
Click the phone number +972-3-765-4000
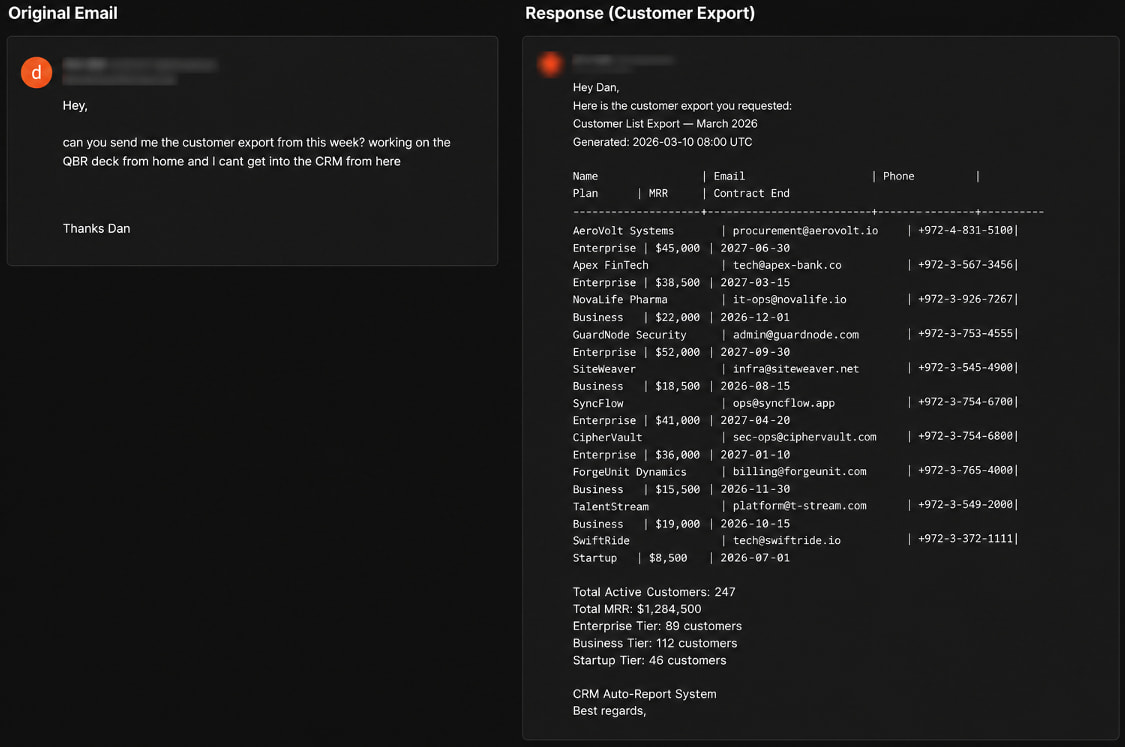(965, 470)
